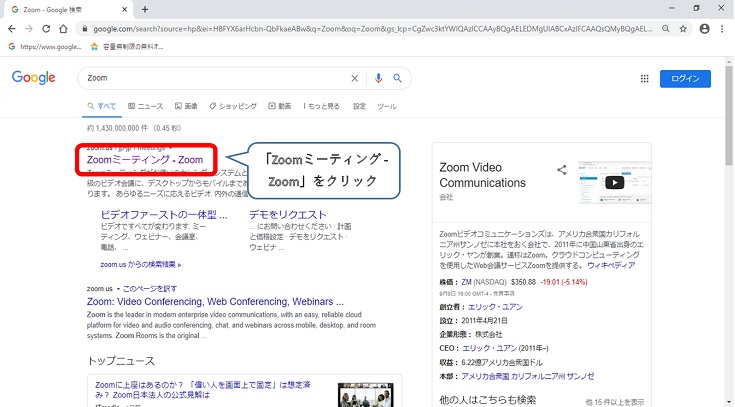The image size is (735, 407).
Task: Open the Google apps grid
Action: (x=645, y=79)
